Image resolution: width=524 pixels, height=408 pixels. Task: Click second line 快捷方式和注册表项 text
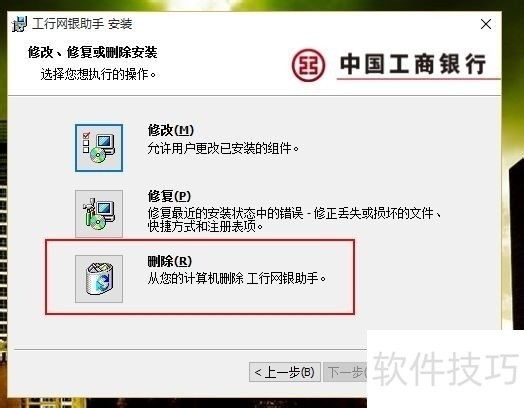pos(205,226)
